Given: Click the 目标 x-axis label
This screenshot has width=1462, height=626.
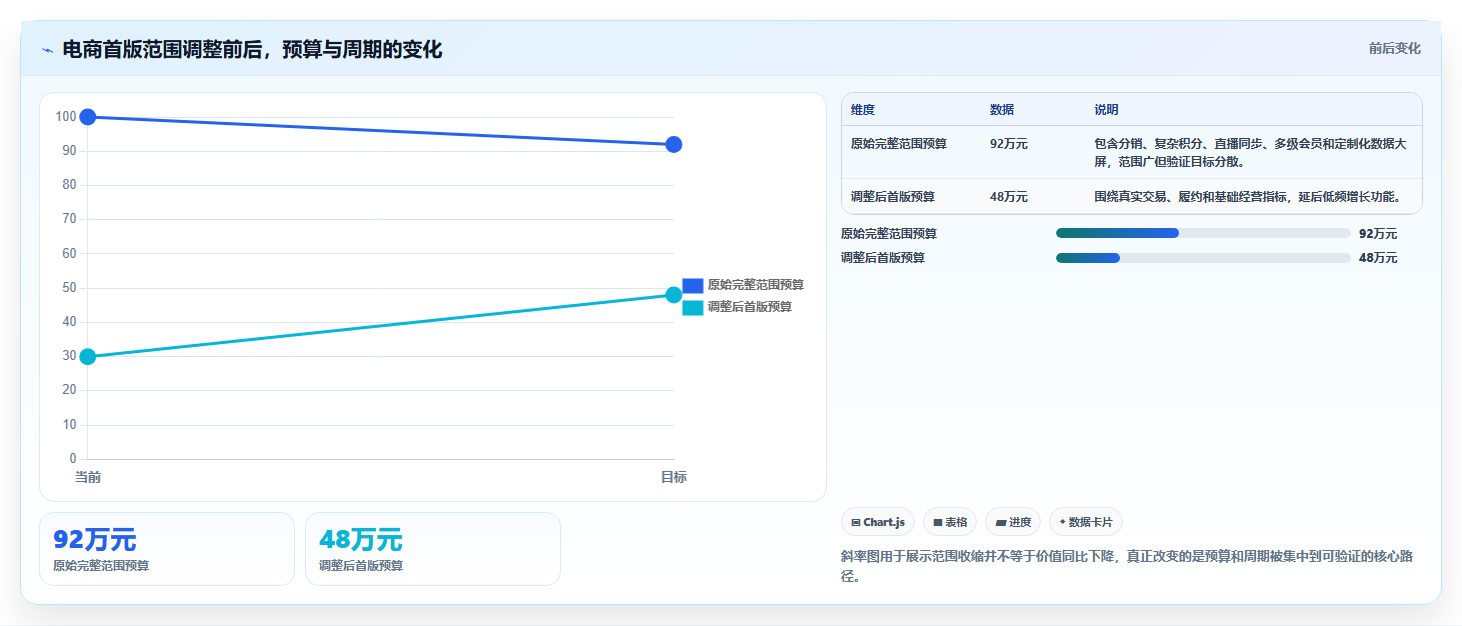Looking at the screenshot, I should 674,477.
